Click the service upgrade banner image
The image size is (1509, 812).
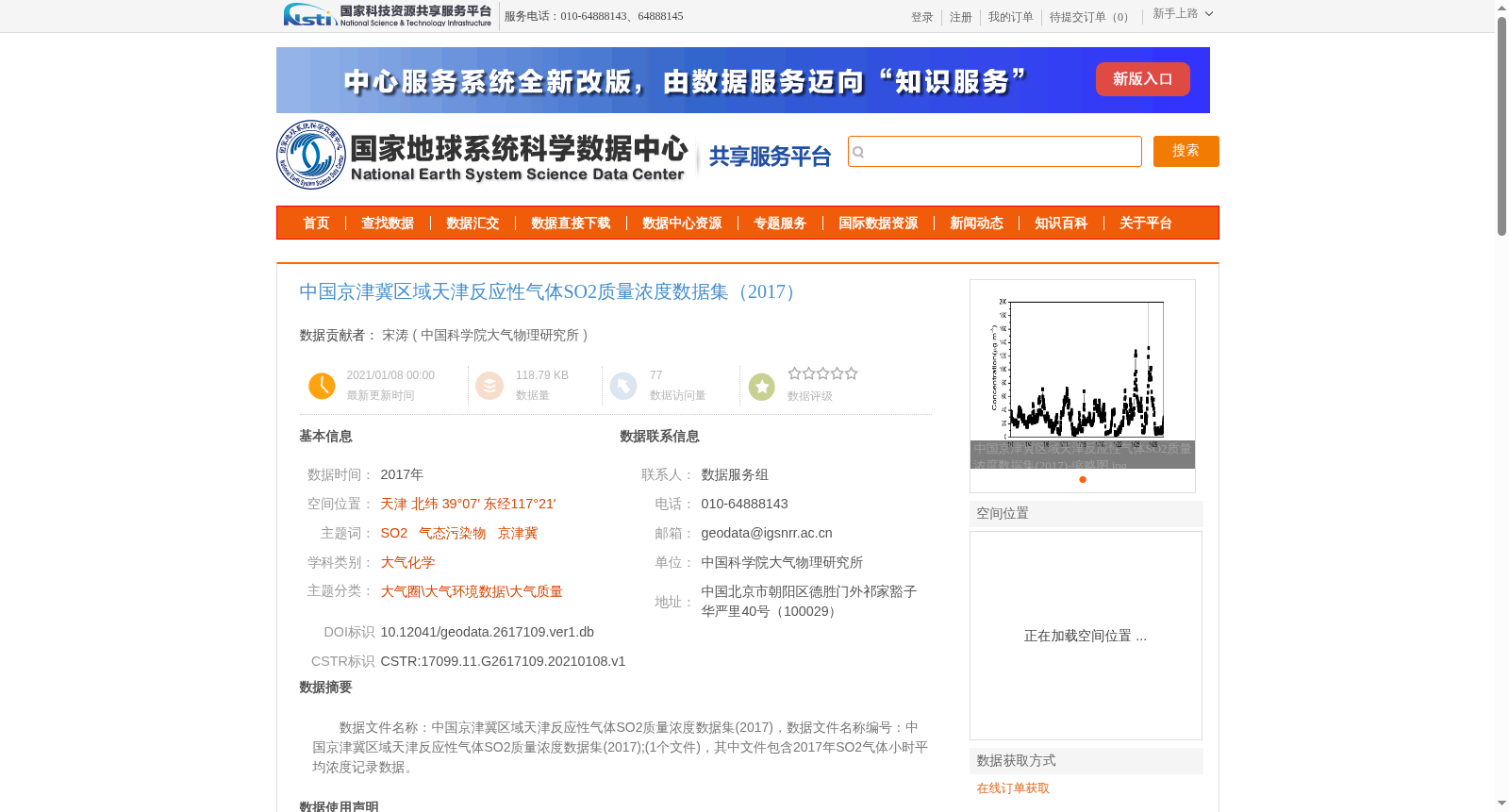(743, 80)
